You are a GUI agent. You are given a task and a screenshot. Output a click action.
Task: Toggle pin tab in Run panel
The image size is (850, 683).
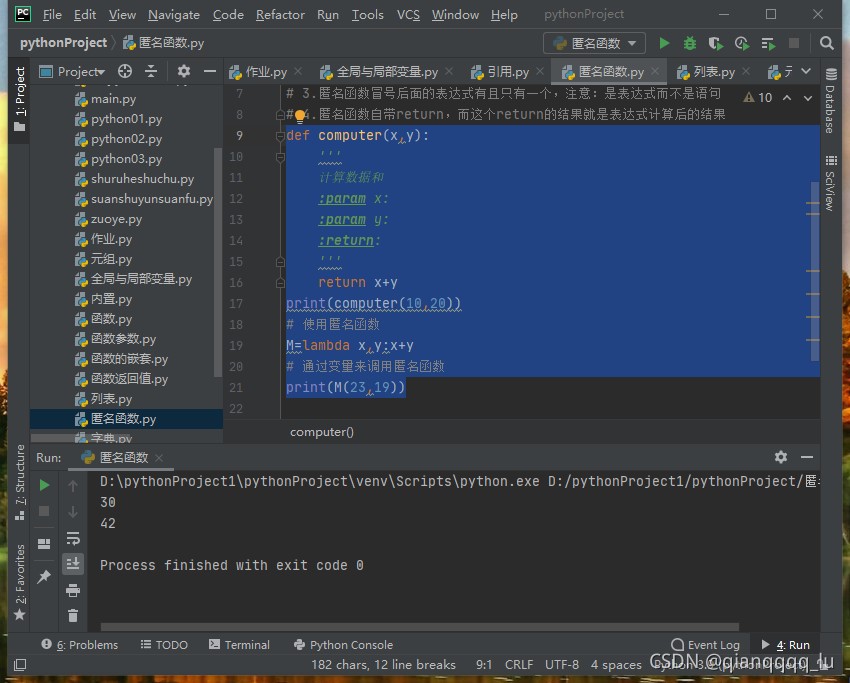[x=44, y=577]
